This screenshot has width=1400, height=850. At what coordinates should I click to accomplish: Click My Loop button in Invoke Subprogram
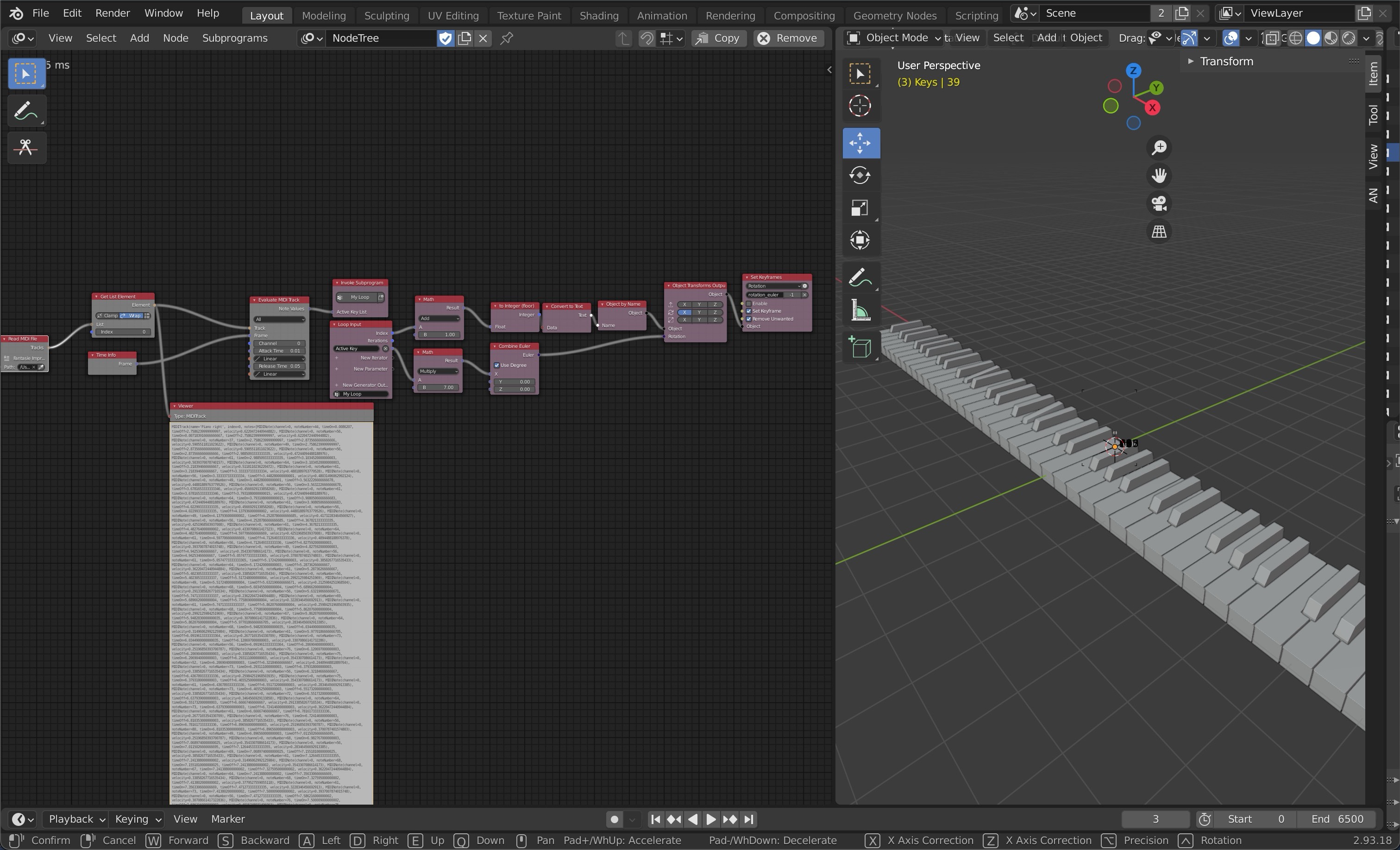pyautogui.click(x=356, y=297)
